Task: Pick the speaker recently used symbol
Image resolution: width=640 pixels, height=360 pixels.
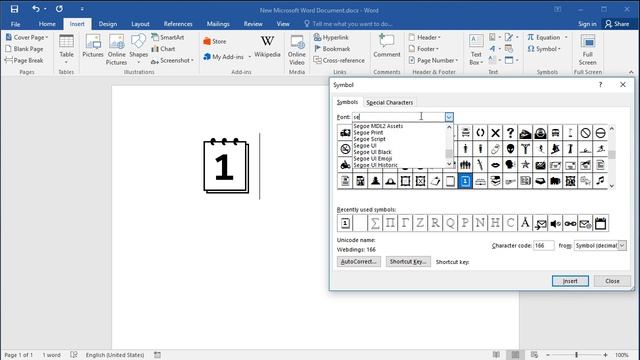Action: coord(555,223)
